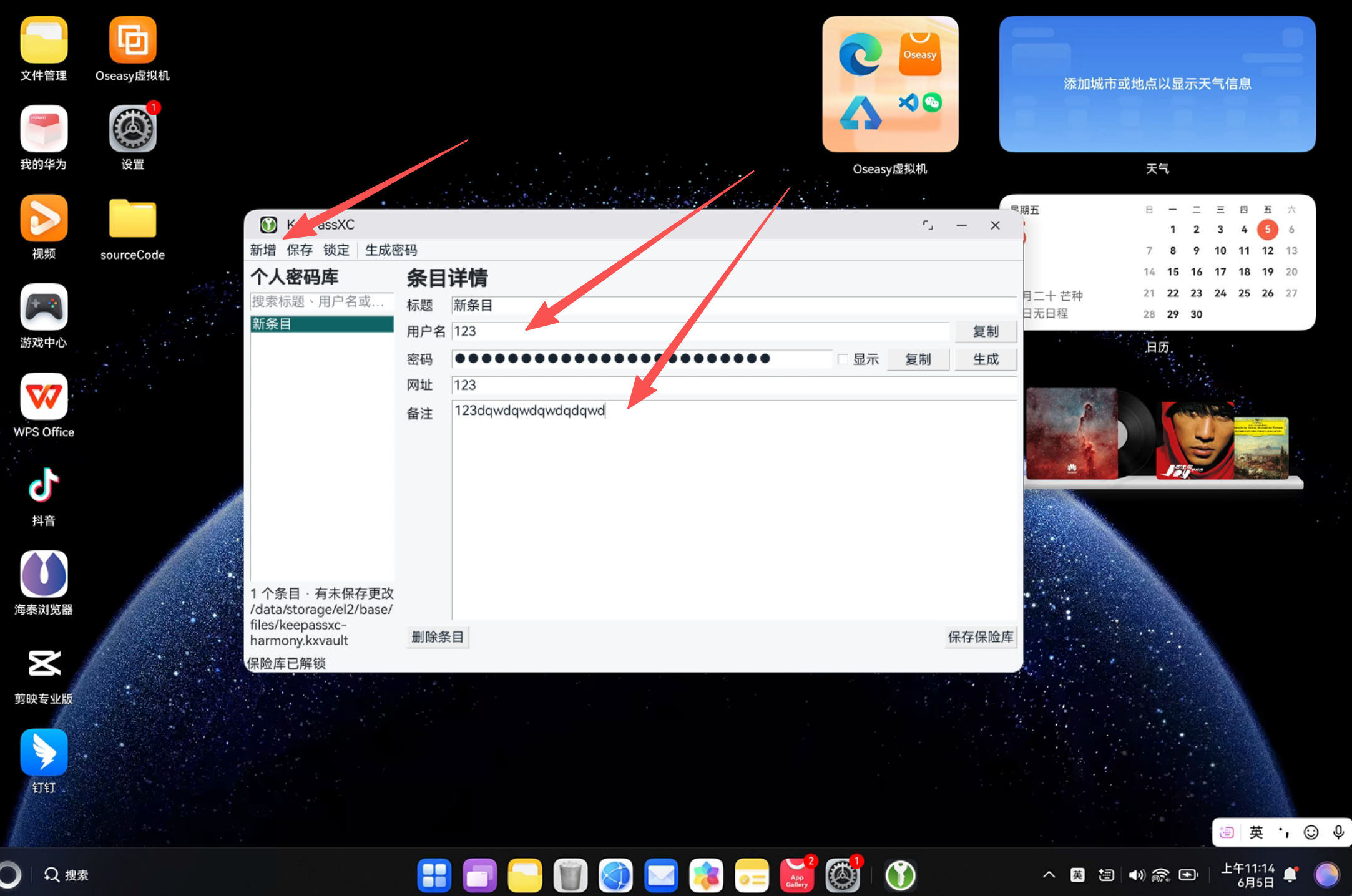This screenshot has width=1352, height=896.
Task: Click the 搜索 box in the taskbar
Action: (x=67, y=875)
